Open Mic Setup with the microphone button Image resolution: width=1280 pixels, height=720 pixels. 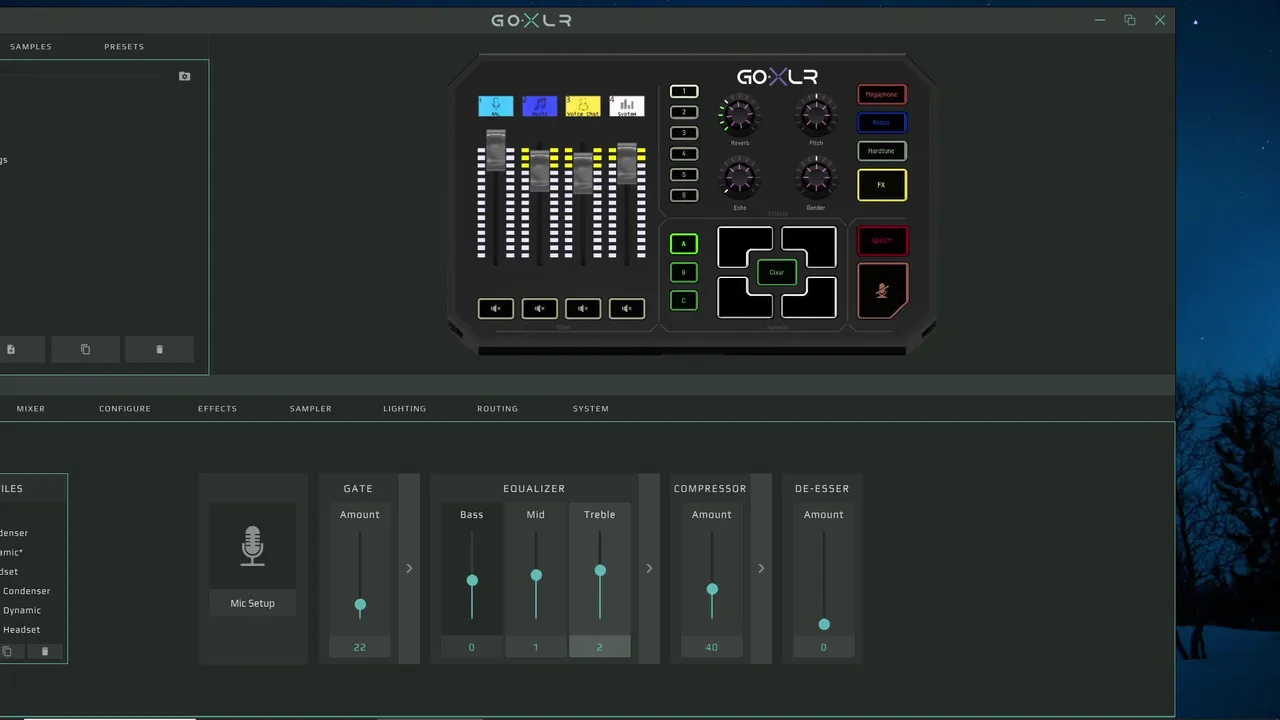click(x=252, y=547)
